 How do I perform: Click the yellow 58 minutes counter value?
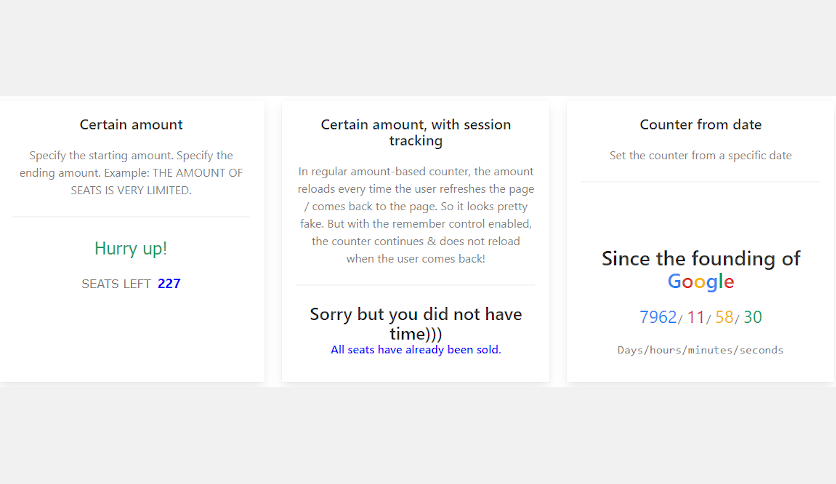pos(724,318)
